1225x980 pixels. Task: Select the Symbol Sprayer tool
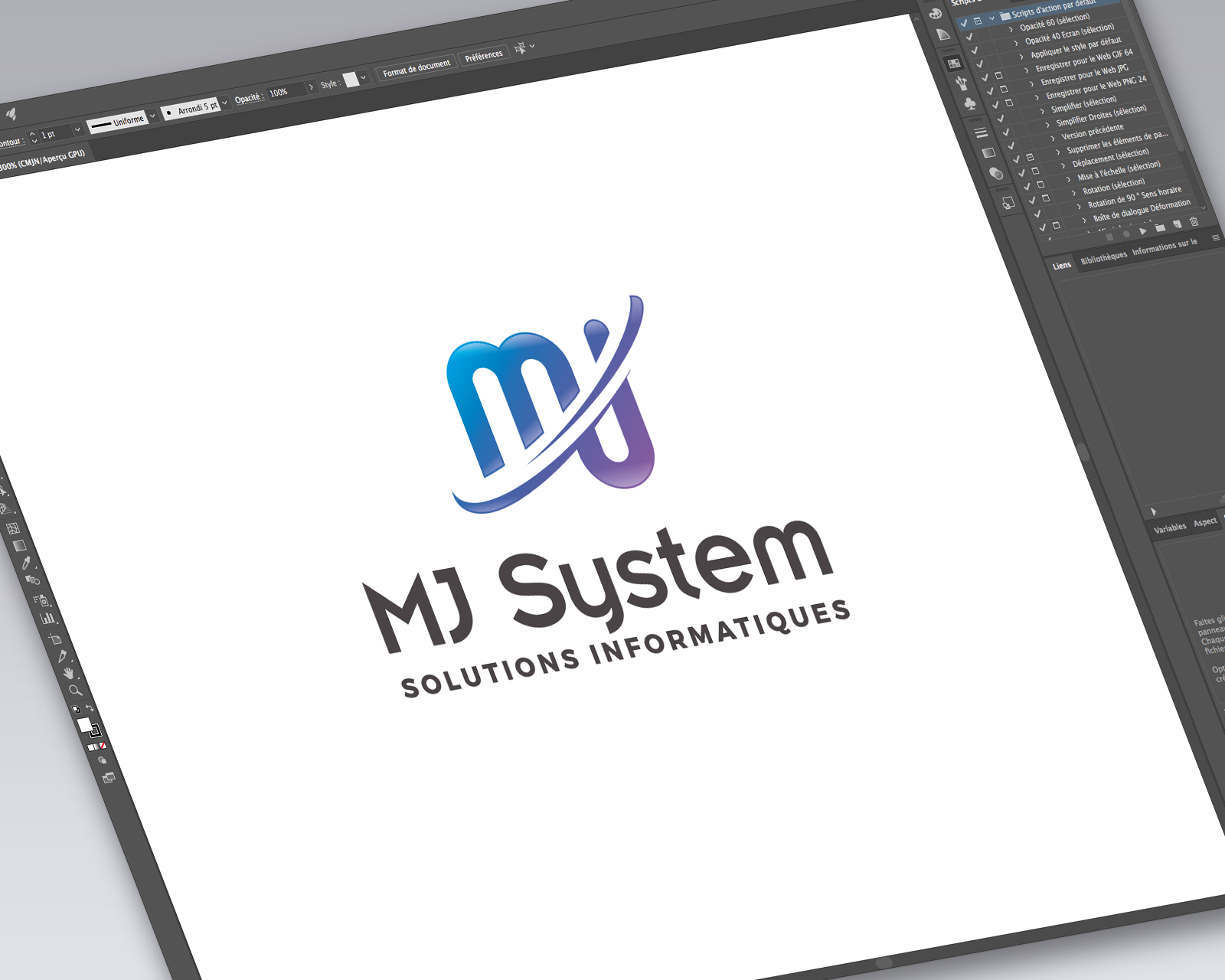[x=41, y=601]
